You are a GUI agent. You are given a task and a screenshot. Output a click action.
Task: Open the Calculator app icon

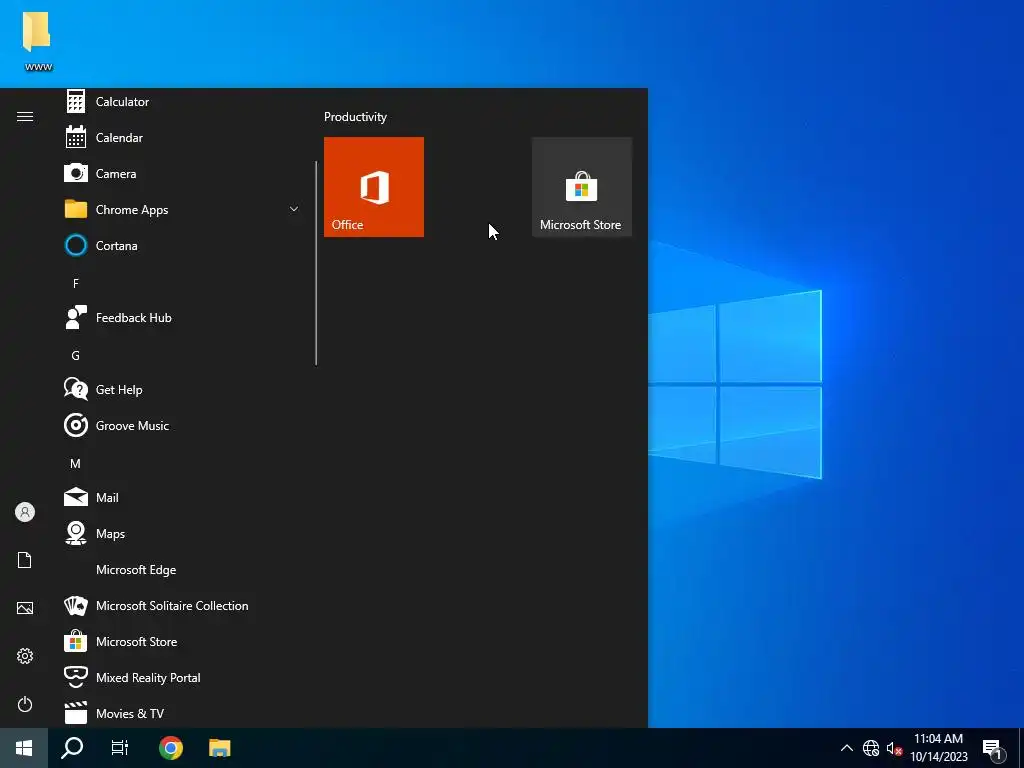coord(76,101)
